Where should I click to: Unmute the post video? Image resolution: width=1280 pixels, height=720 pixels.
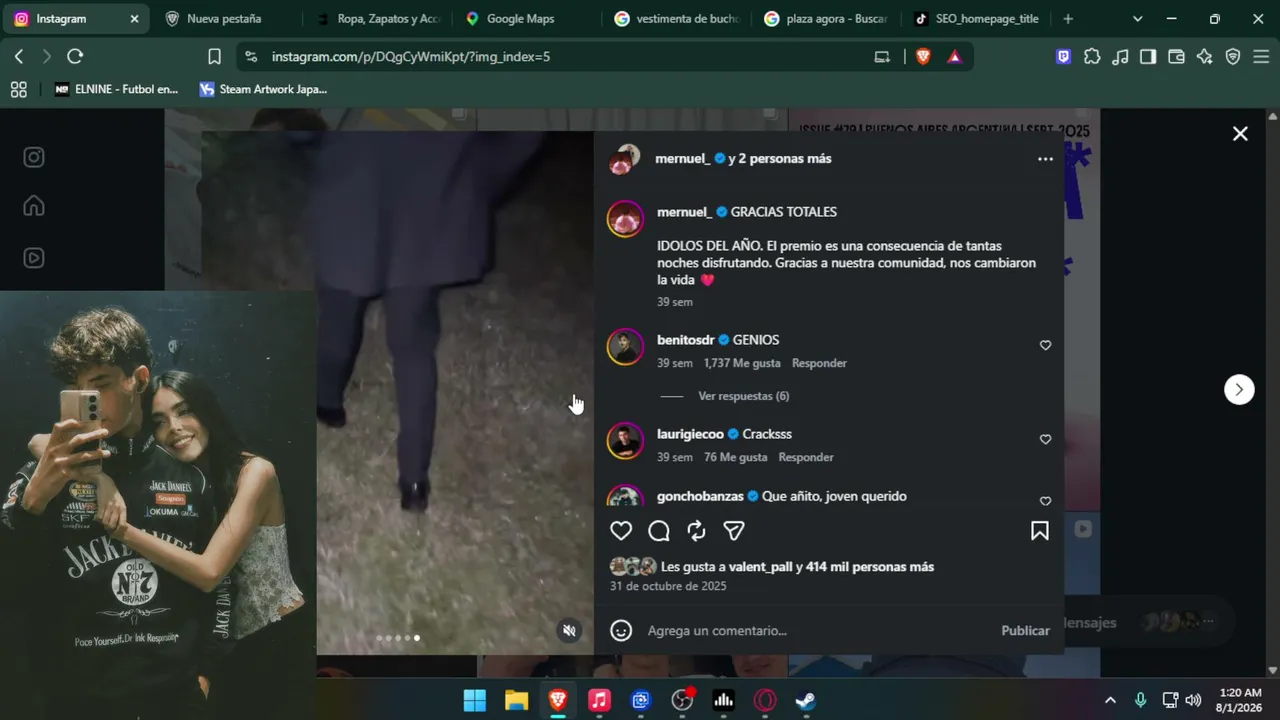click(569, 630)
